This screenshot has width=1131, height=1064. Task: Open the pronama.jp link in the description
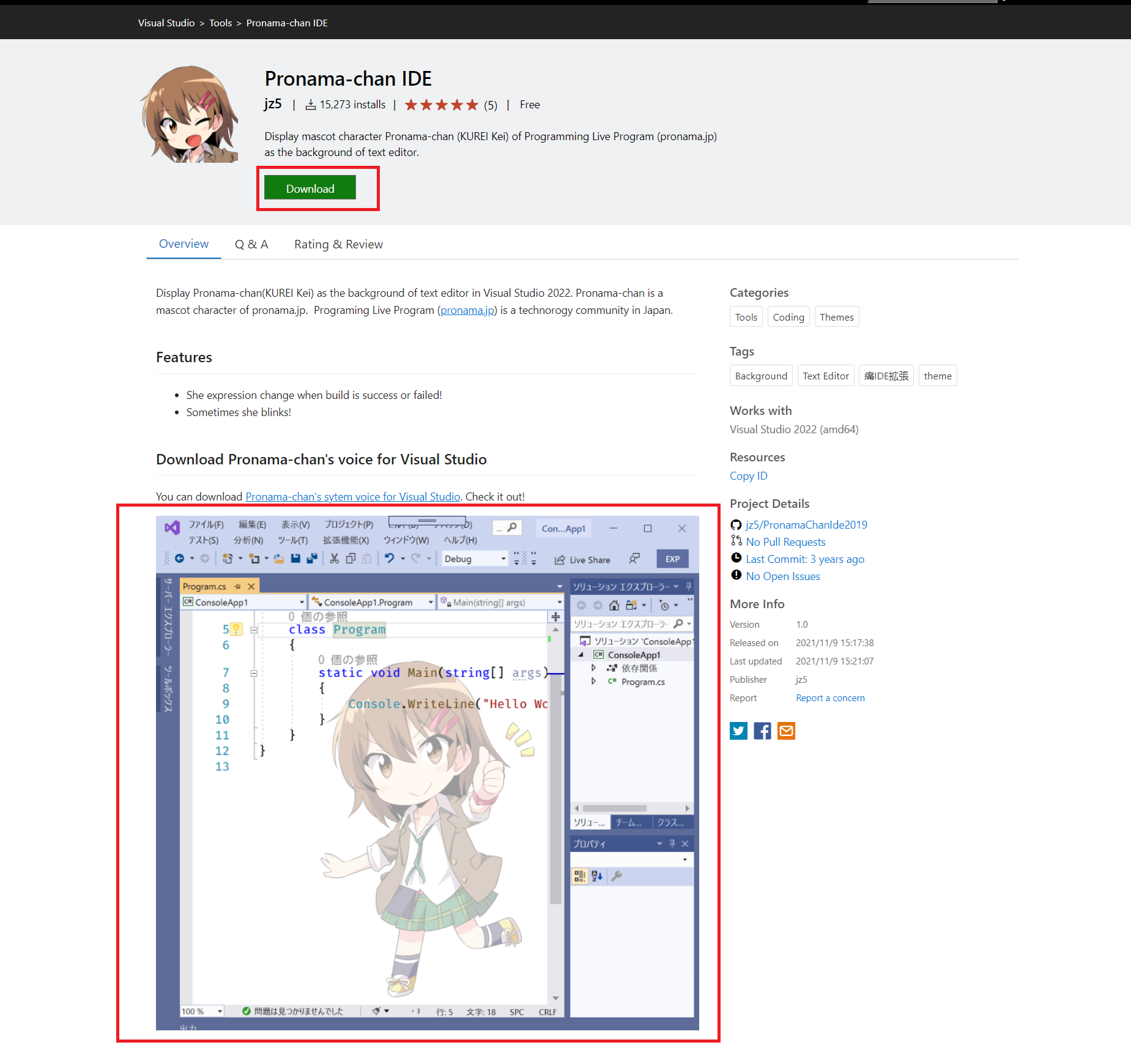click(x=467, y=310)
